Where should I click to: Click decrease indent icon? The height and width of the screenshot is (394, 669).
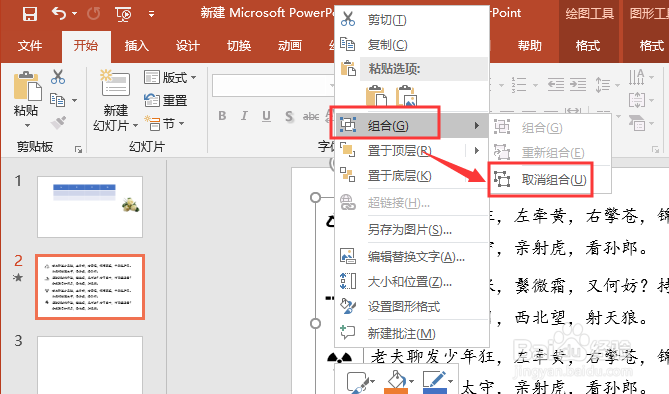coord(556,85)
